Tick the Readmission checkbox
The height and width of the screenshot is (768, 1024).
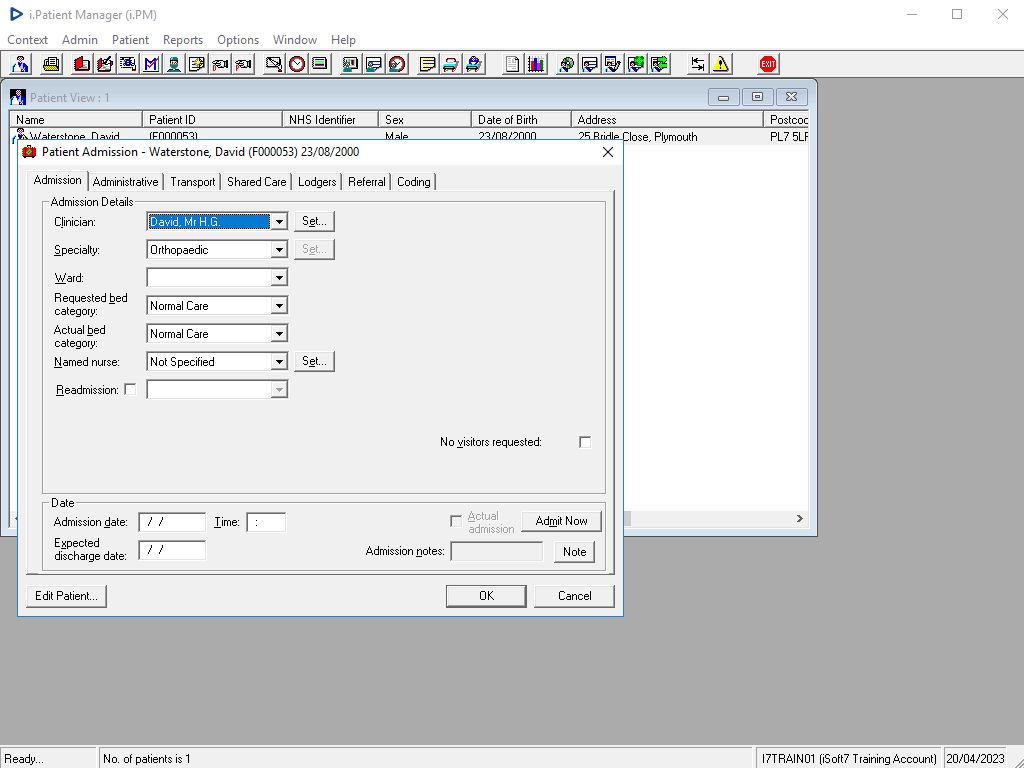point(130,389)
